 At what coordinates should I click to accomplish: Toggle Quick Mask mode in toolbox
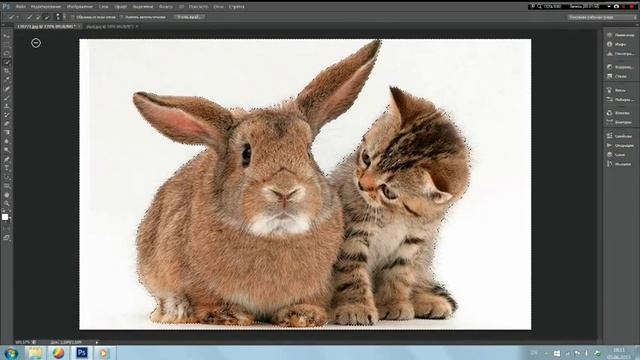point(7,229)
